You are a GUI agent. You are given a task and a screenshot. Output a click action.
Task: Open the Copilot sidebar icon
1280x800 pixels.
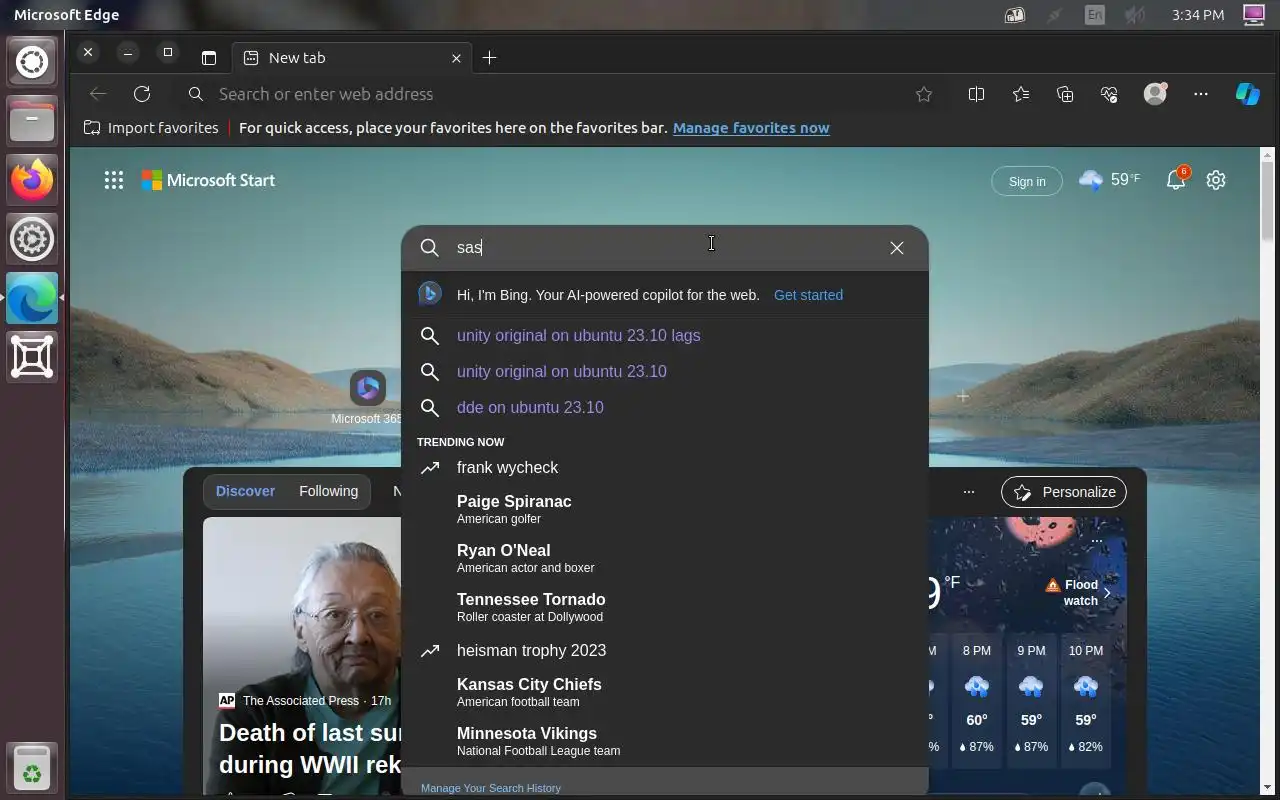click(x=1247, y=94)
